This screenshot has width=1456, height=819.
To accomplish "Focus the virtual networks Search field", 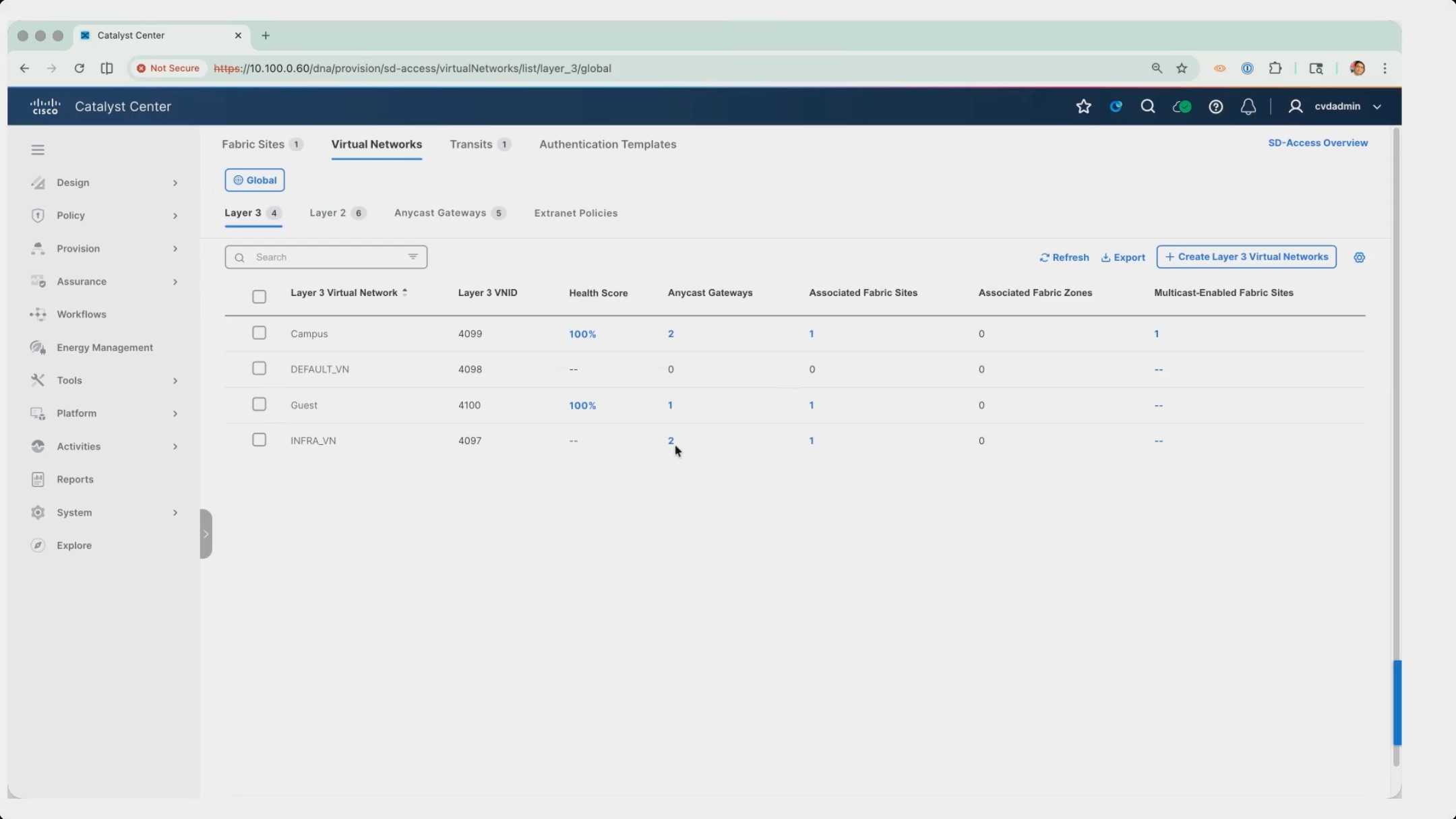I will coord(326,257).
